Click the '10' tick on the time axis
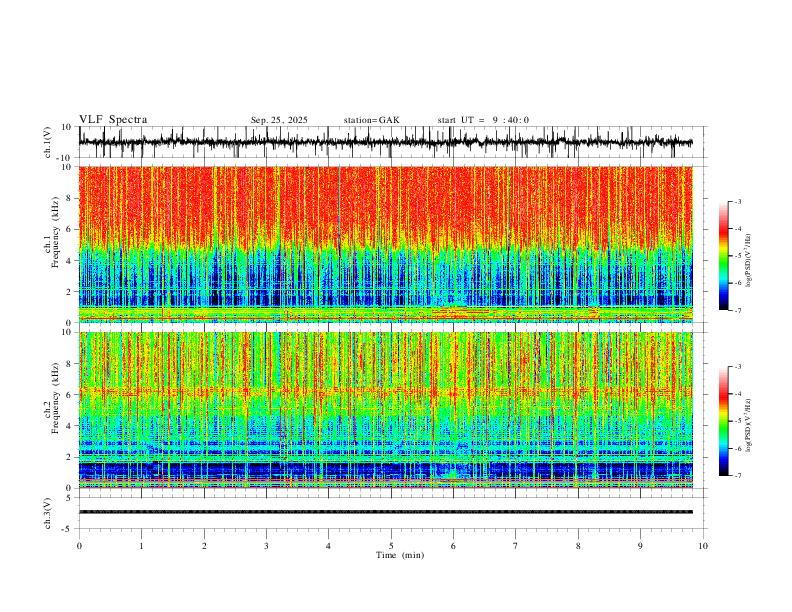The image size is (792, 612). (703, 546)
